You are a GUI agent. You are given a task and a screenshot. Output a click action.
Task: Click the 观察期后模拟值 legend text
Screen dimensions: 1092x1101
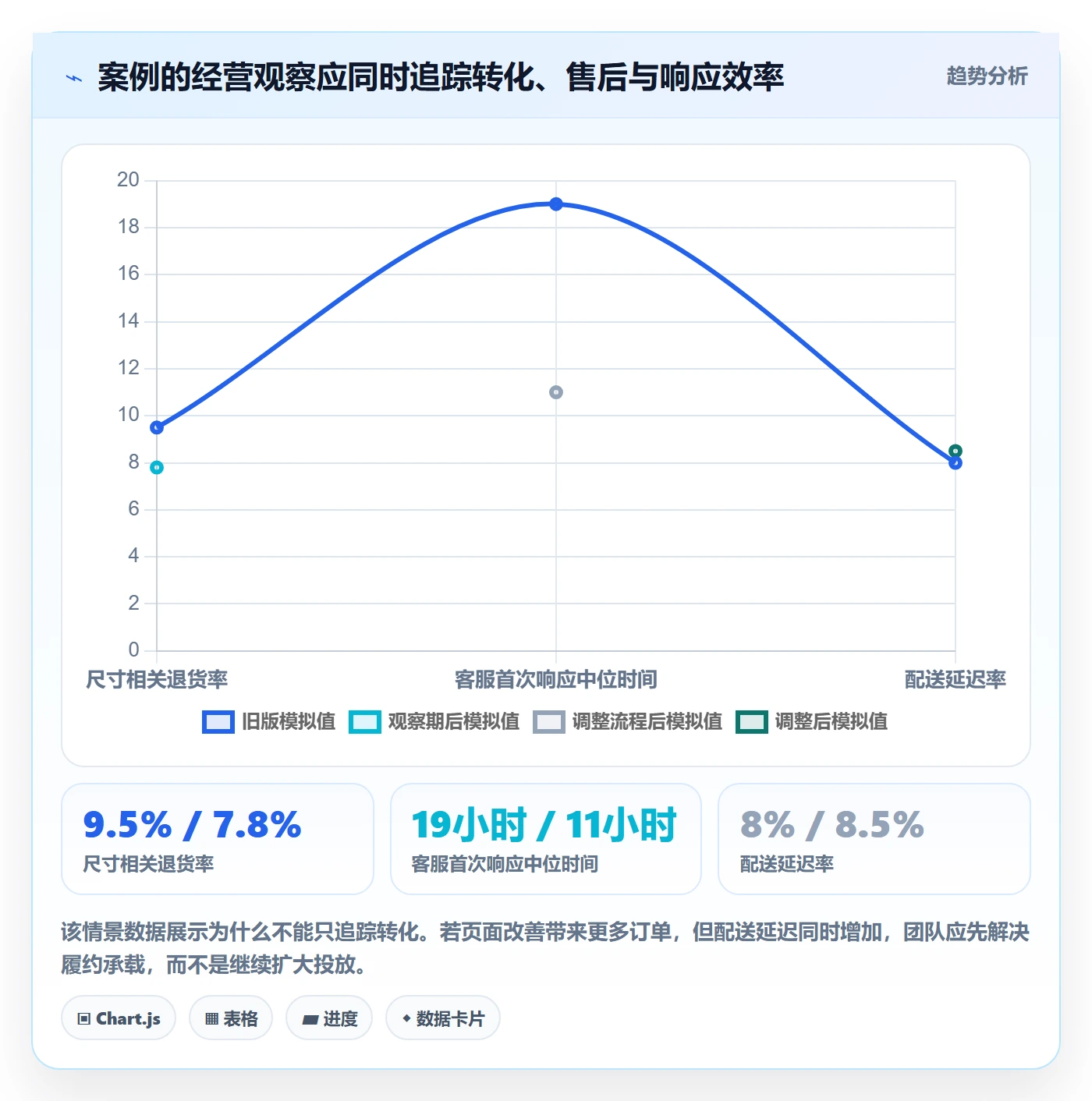pos(454,722)
